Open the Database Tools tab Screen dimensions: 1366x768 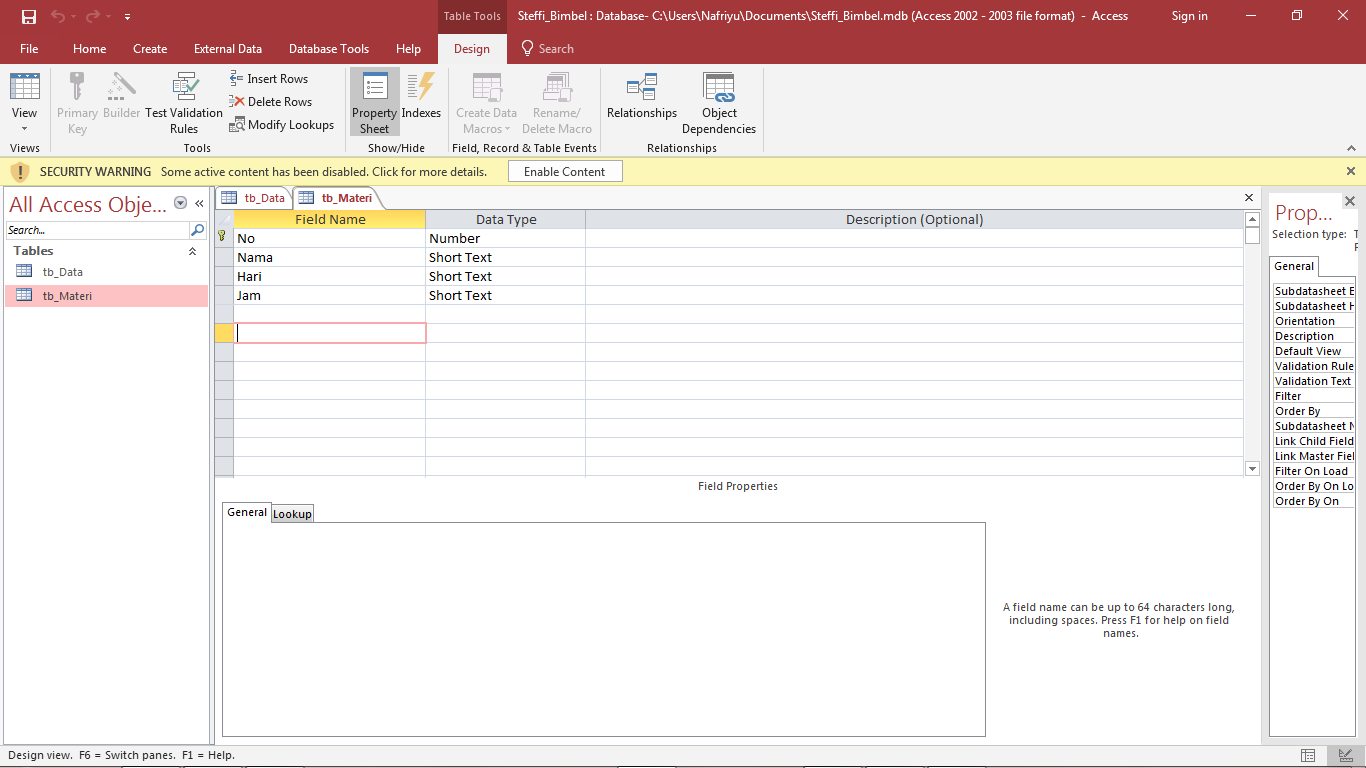(329, 48)
